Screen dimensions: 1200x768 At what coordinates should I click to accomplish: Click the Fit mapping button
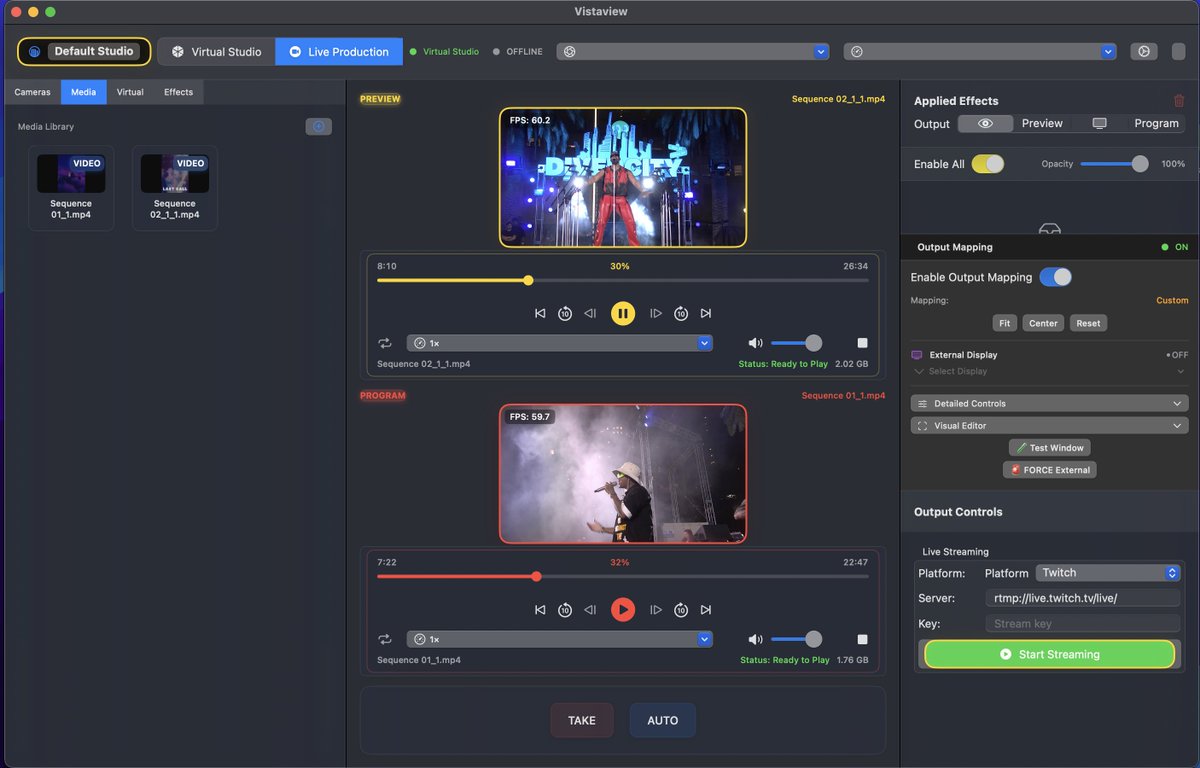1005,323
